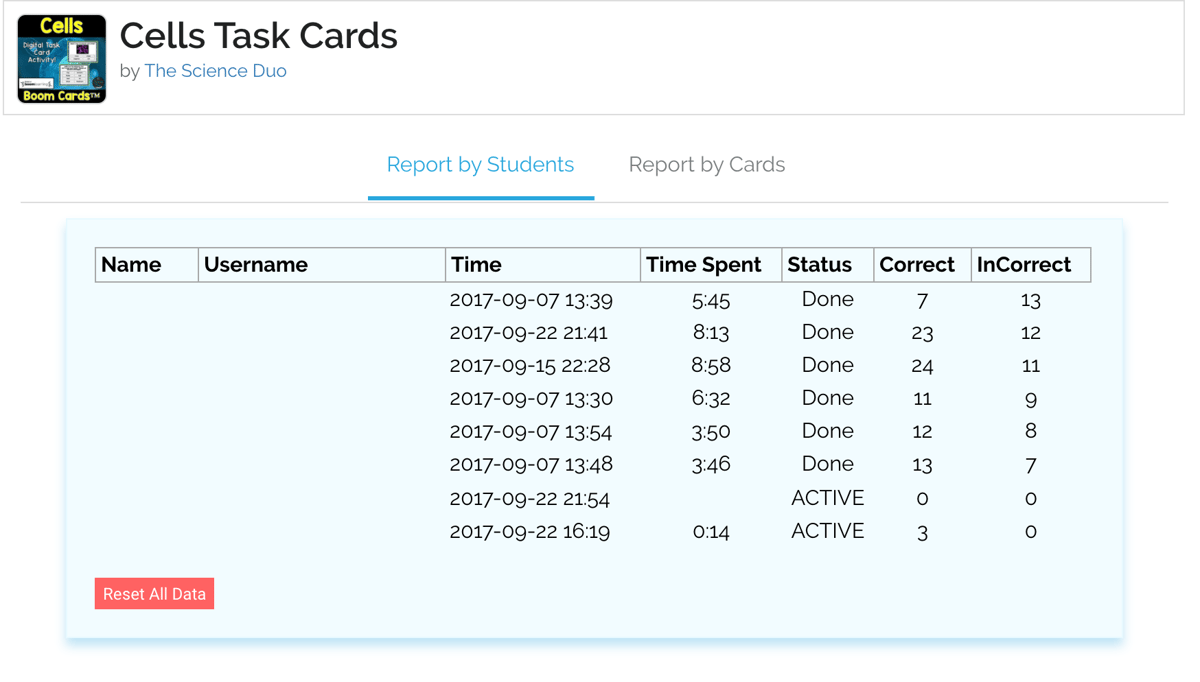Click the Status column header

click(819, 265)
